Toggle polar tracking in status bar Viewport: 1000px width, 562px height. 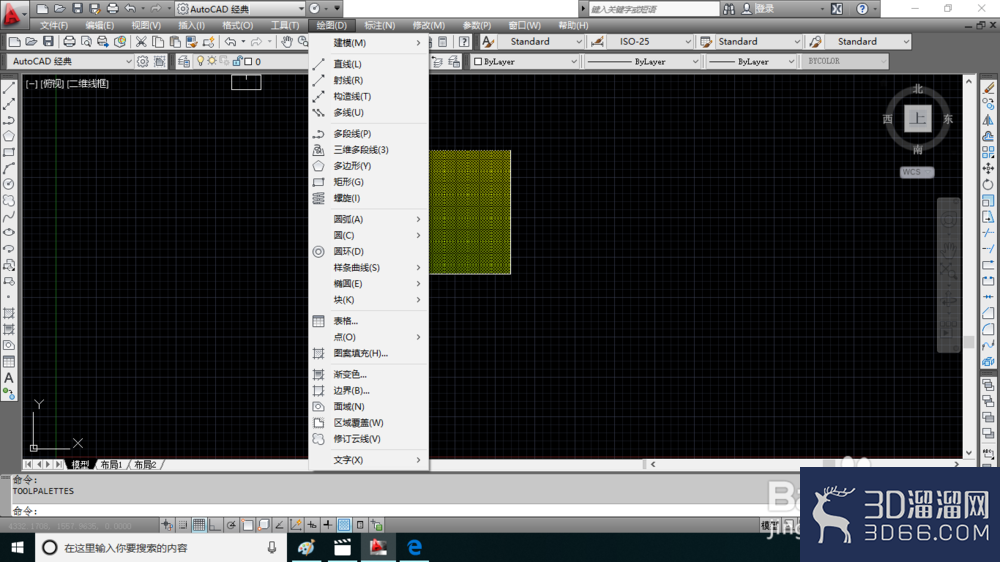pyautogui.click(x=231, y=525)
